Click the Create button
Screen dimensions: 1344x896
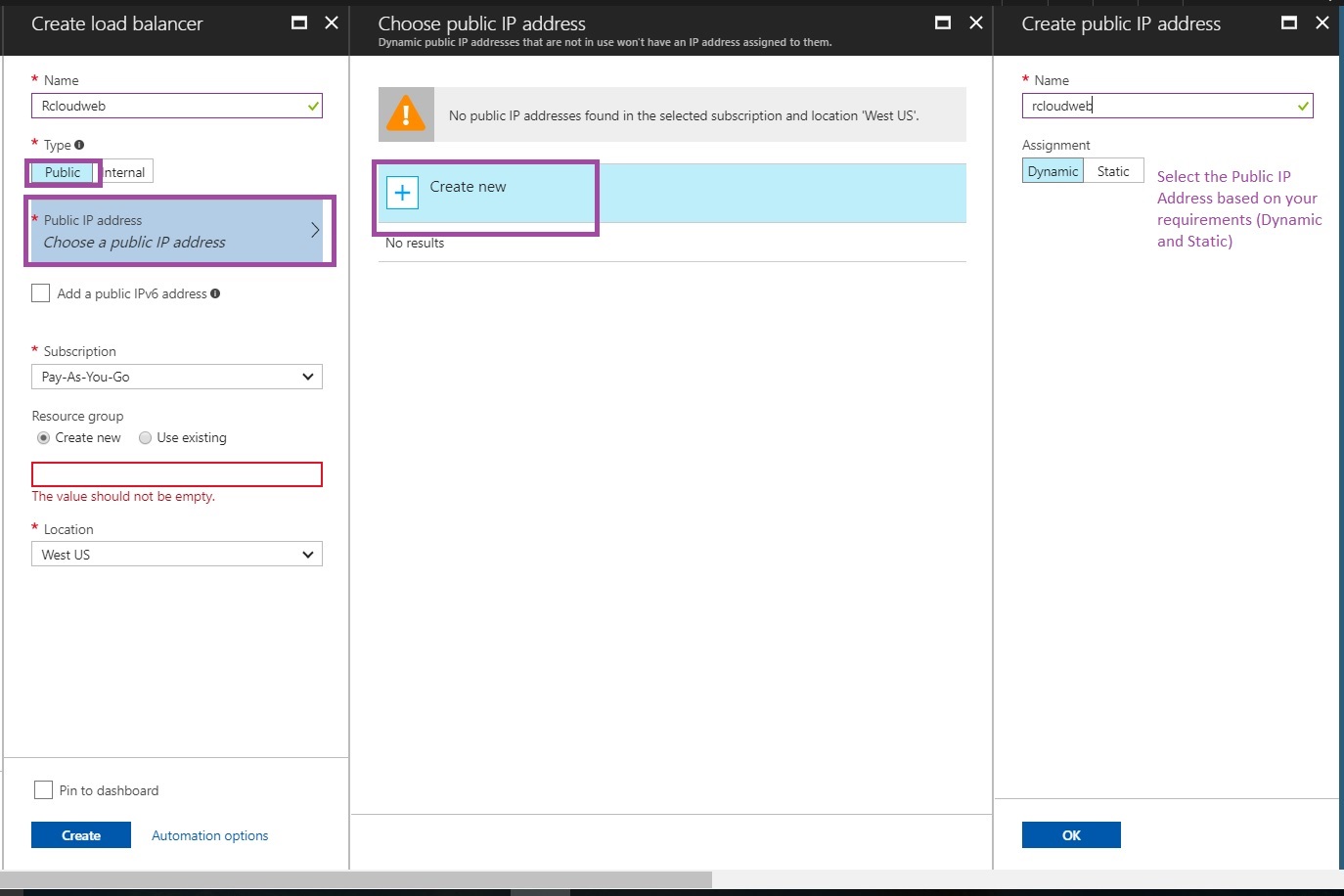80,834
